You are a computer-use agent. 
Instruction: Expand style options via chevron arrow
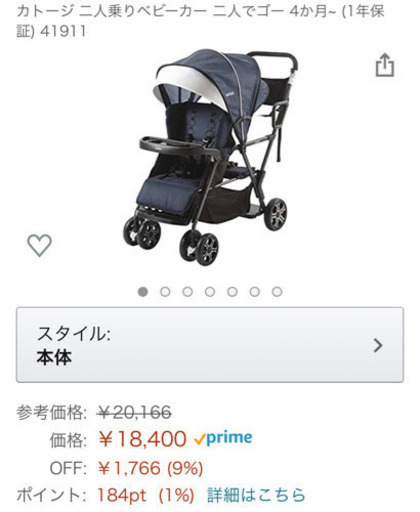[x=378, y=345]
